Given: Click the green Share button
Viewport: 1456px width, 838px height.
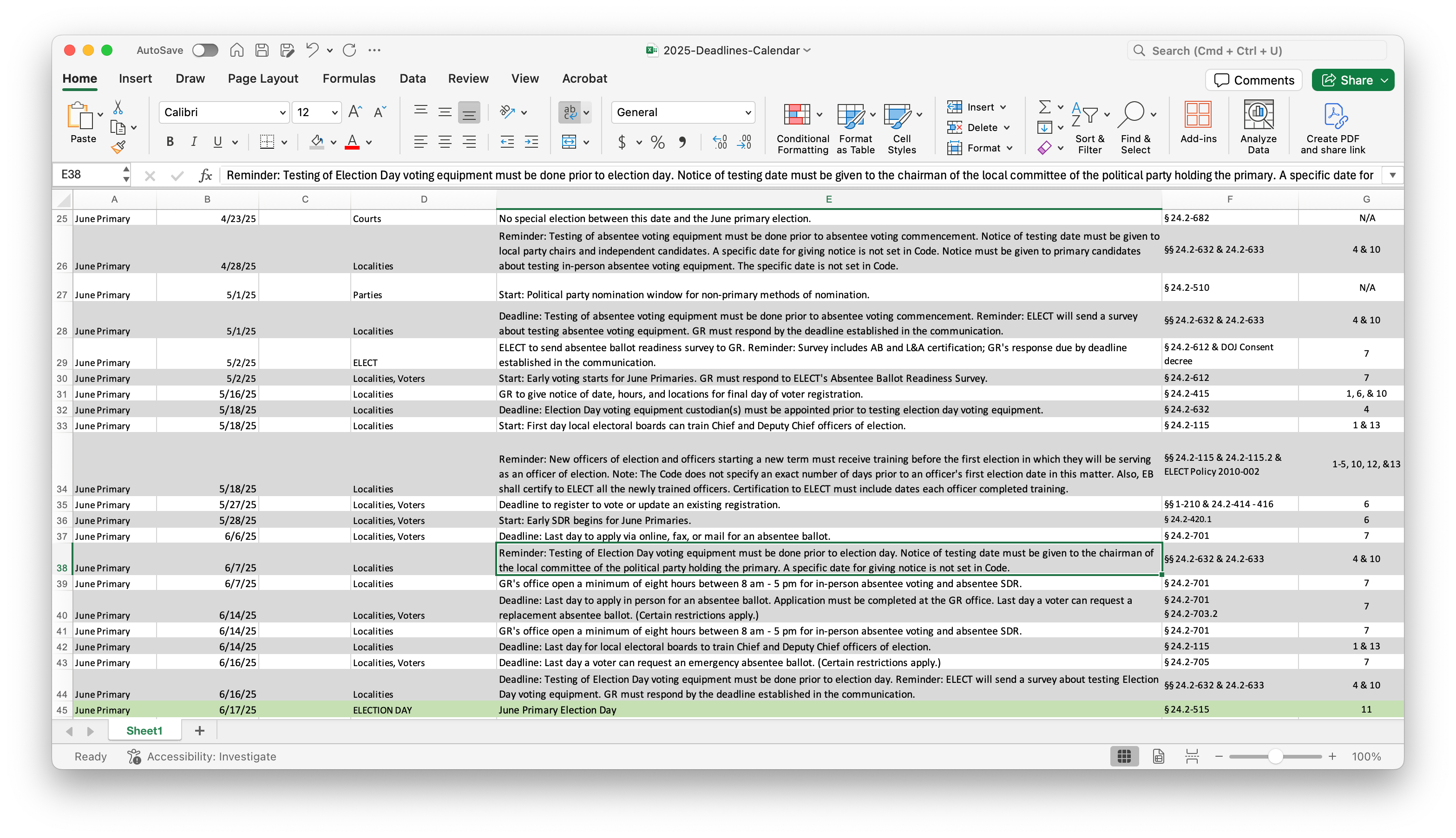Looking at the screenshot, I should tap(1352, 80).
